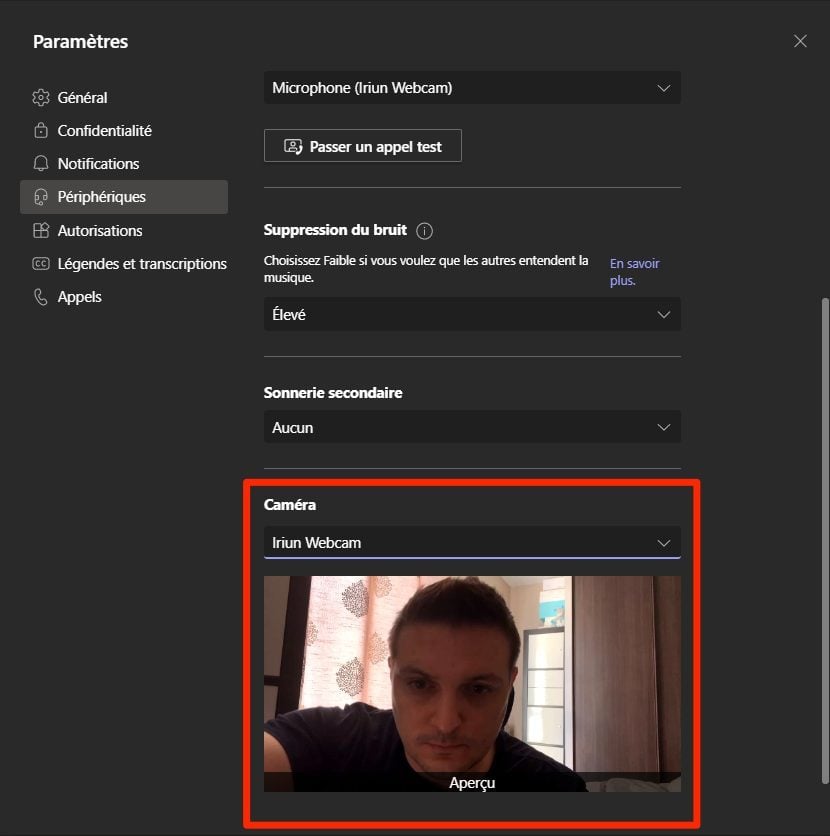Click the CC captions icon
The width and height of the screenshot is (830, 836).
point(41,263)
